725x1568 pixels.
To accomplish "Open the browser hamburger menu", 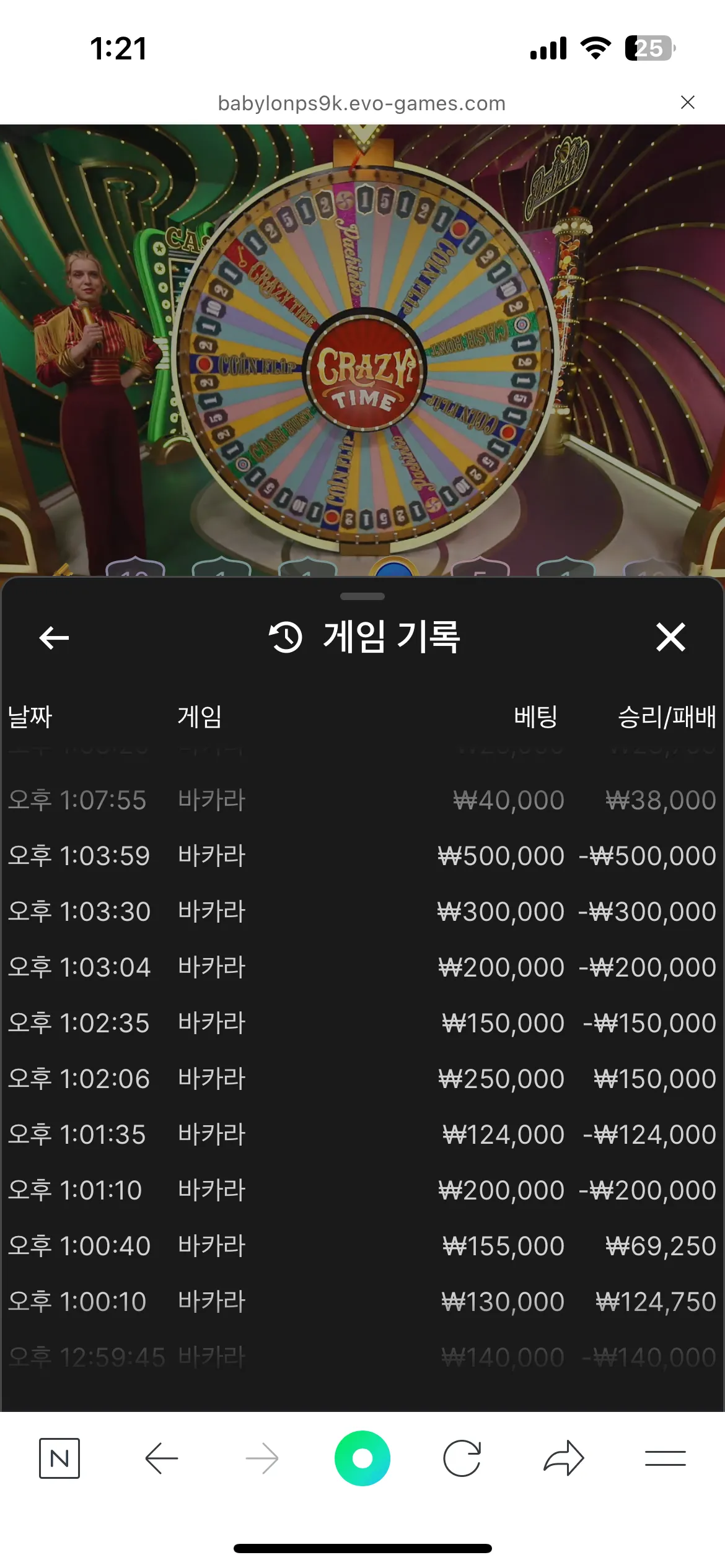I will (665, 1458).
